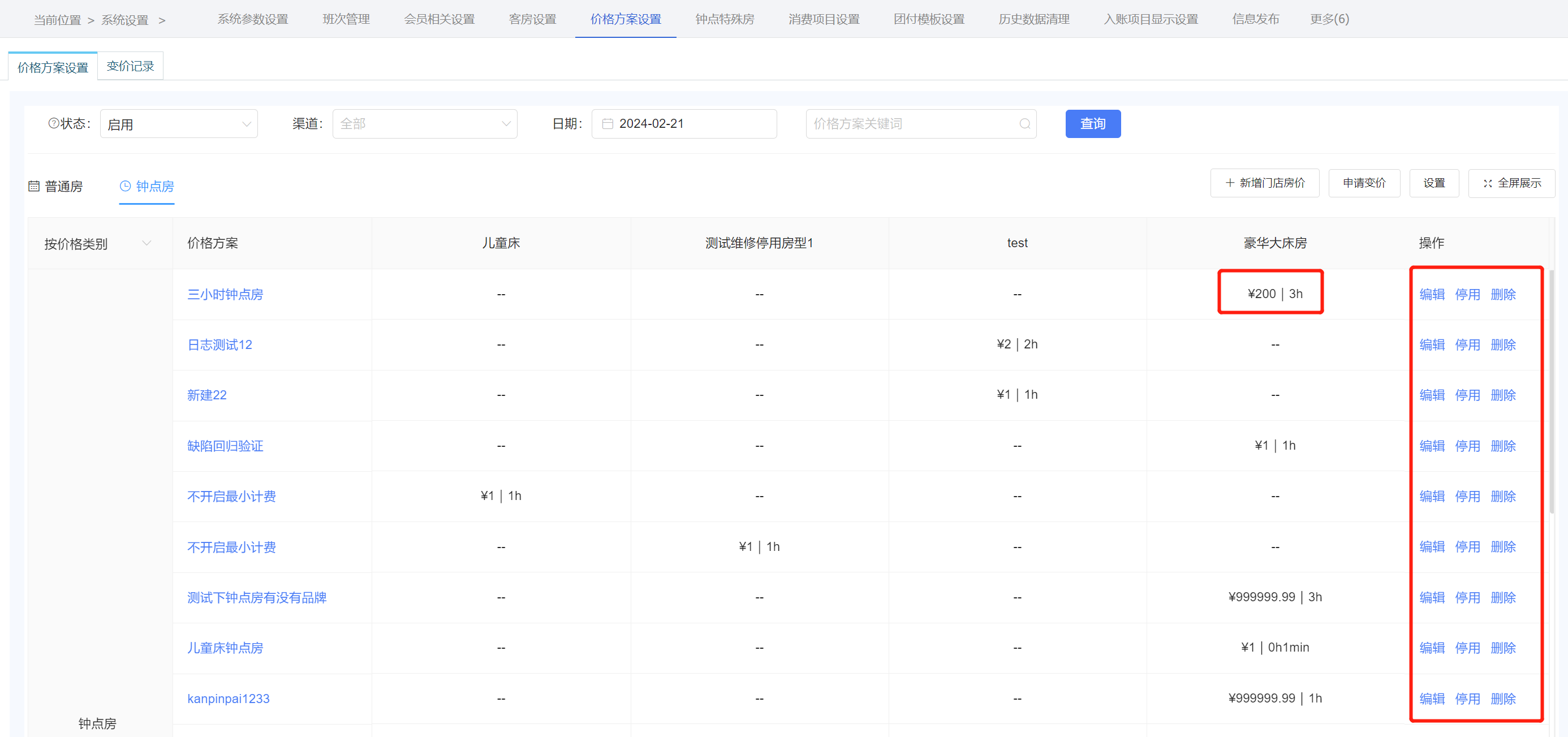Select the 钟点房 room type tab

point(147,186)
